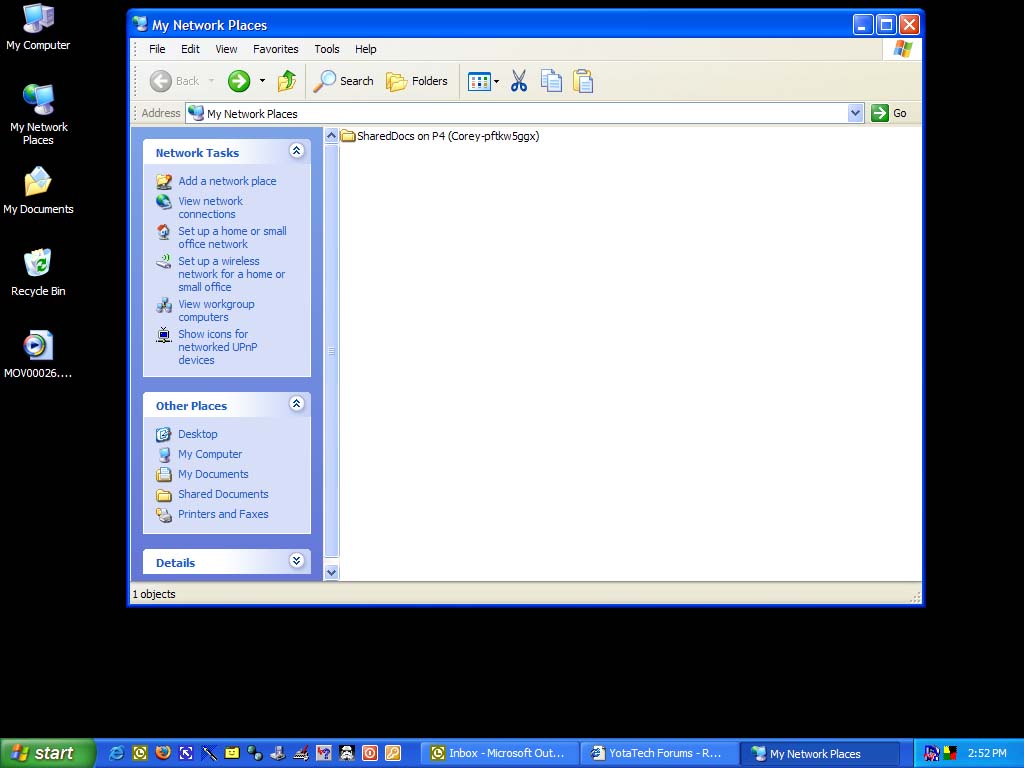Select Recycle Bin desktop icon
This screenshot has width=1024, height=768.
coord(38,272)
